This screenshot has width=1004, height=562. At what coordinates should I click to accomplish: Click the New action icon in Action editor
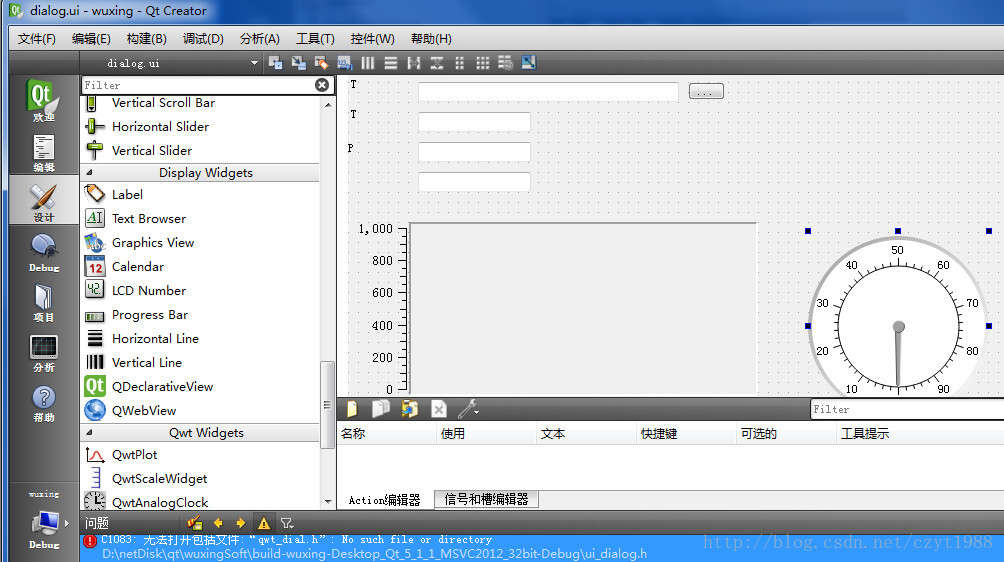(x=352, y=408)
